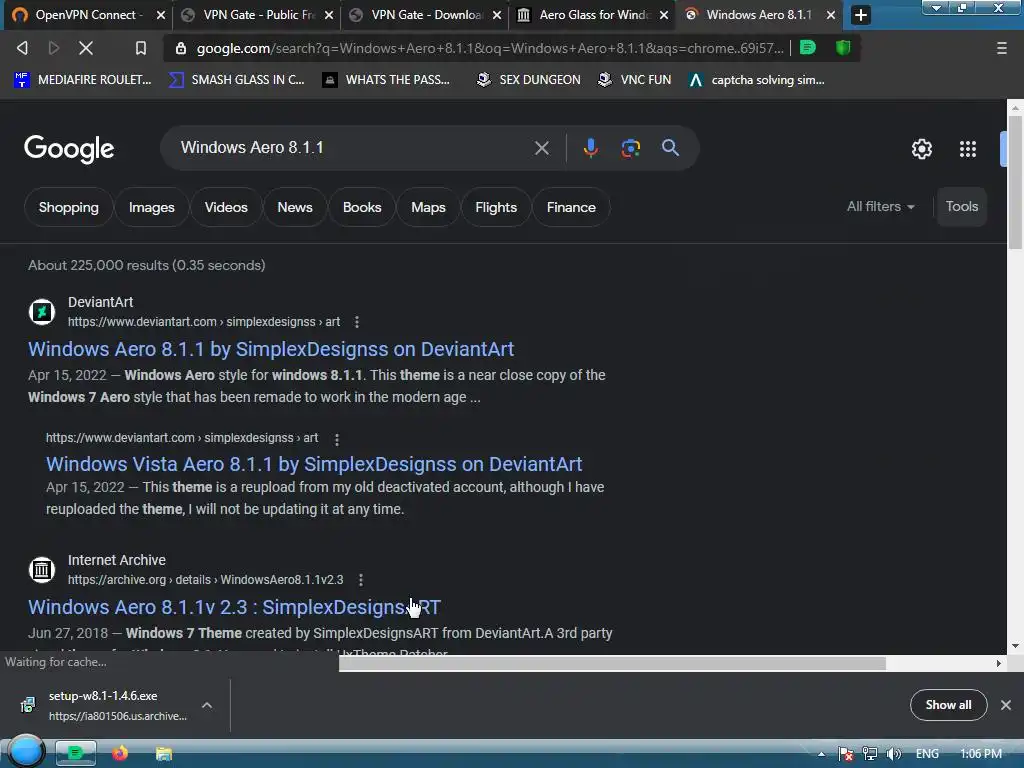Show hidden system tray icons
The height and width of the screenshot is (768, 1024).
click(821, 754)
